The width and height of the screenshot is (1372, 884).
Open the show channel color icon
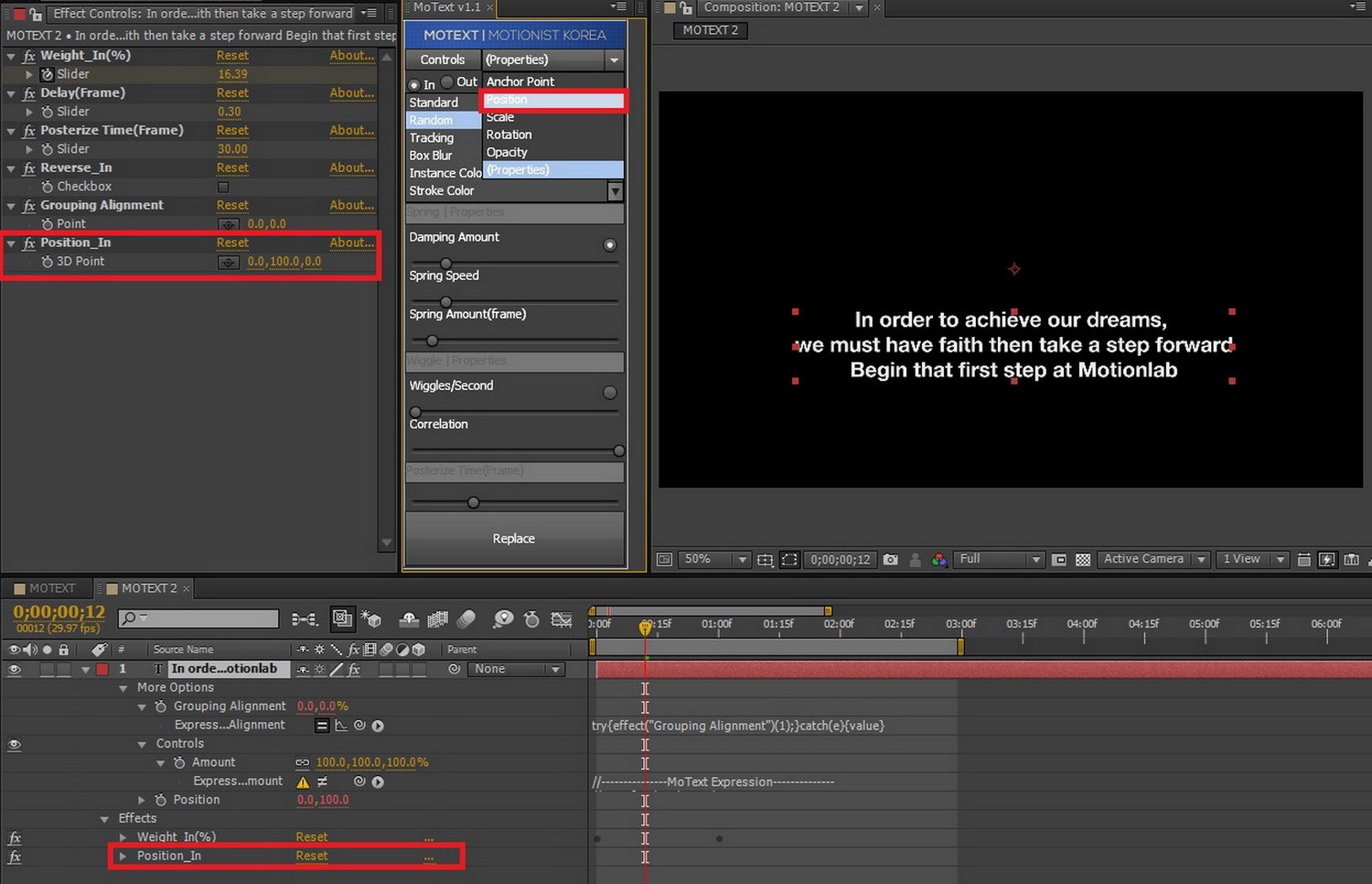pos(939,559)
